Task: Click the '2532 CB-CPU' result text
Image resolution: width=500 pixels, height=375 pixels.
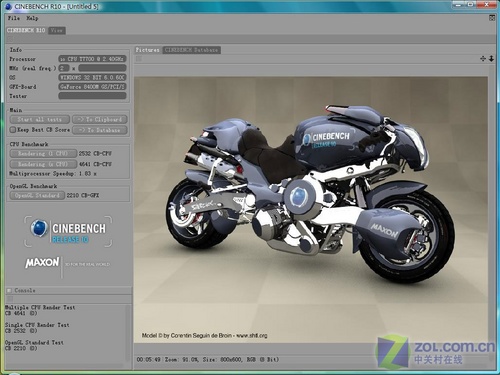Action: point(95,154)
